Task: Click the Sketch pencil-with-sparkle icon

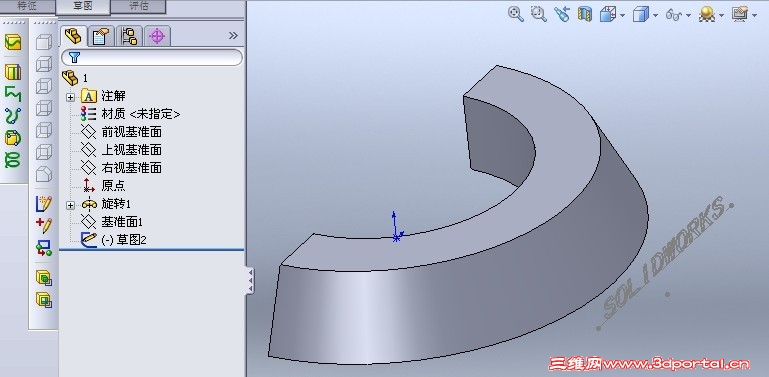Action: (44, 203)
